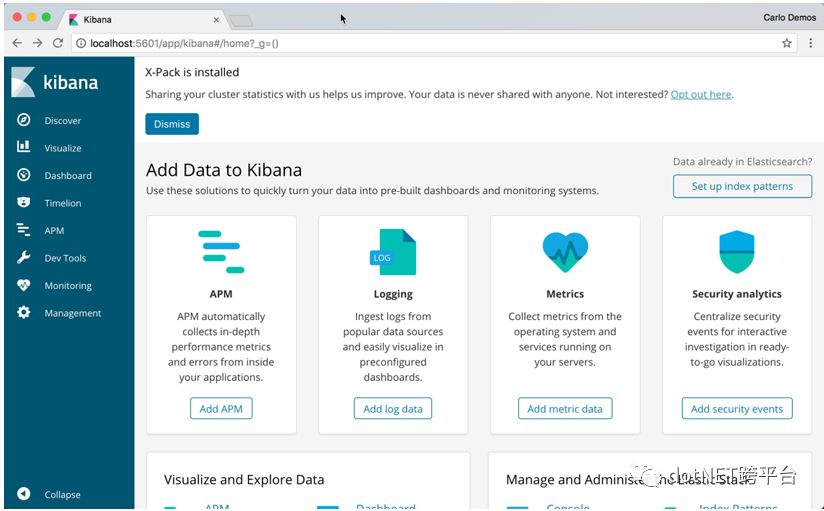824x511 pixels.
Task: Click the APM card illustration
Action: pyautogui.click(x=221, y=252)
